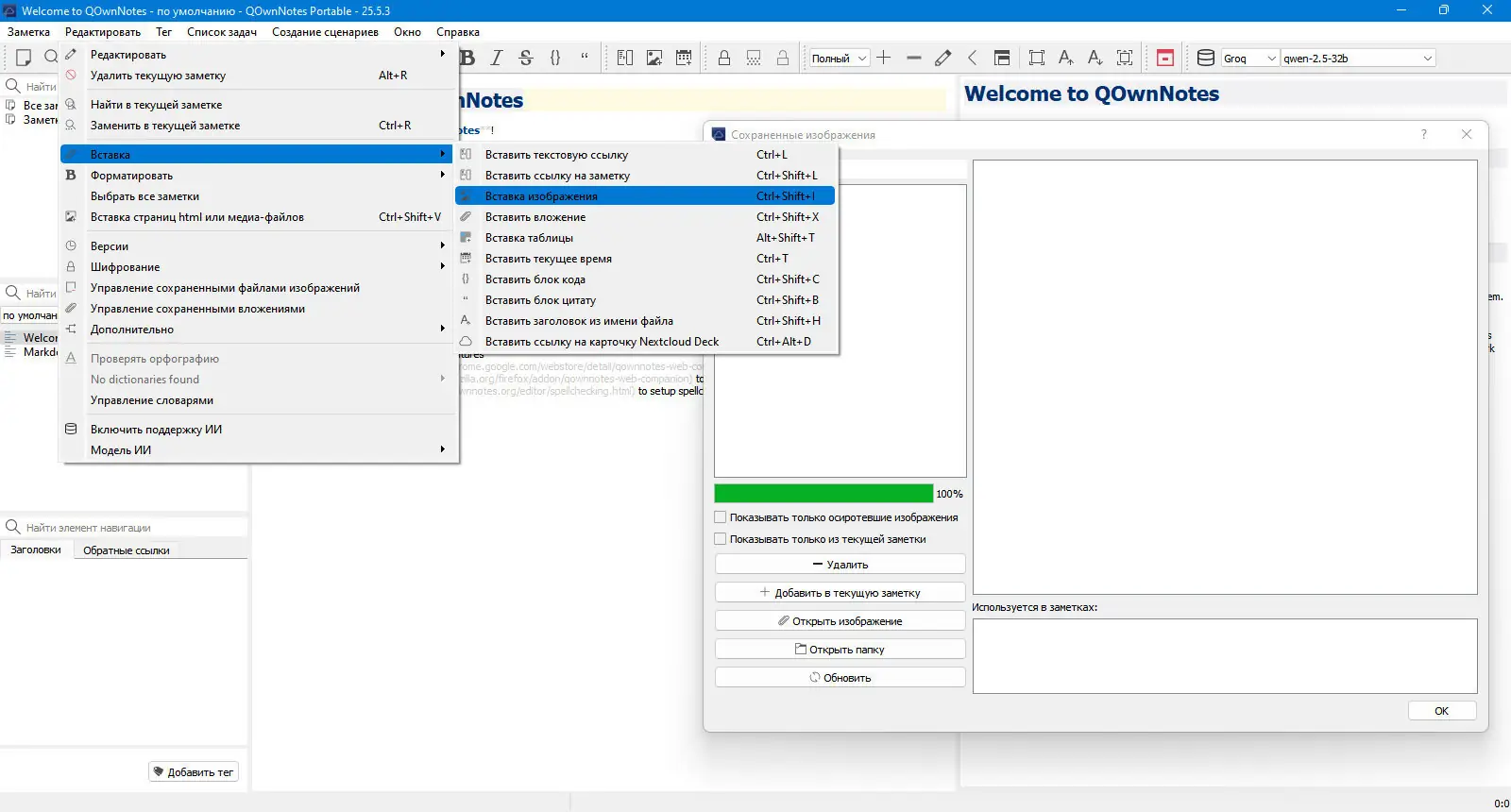1511x812 pixels.
Task: Click the green 100% progress bar
Action: pyautogui.click(x=823, y=494)
